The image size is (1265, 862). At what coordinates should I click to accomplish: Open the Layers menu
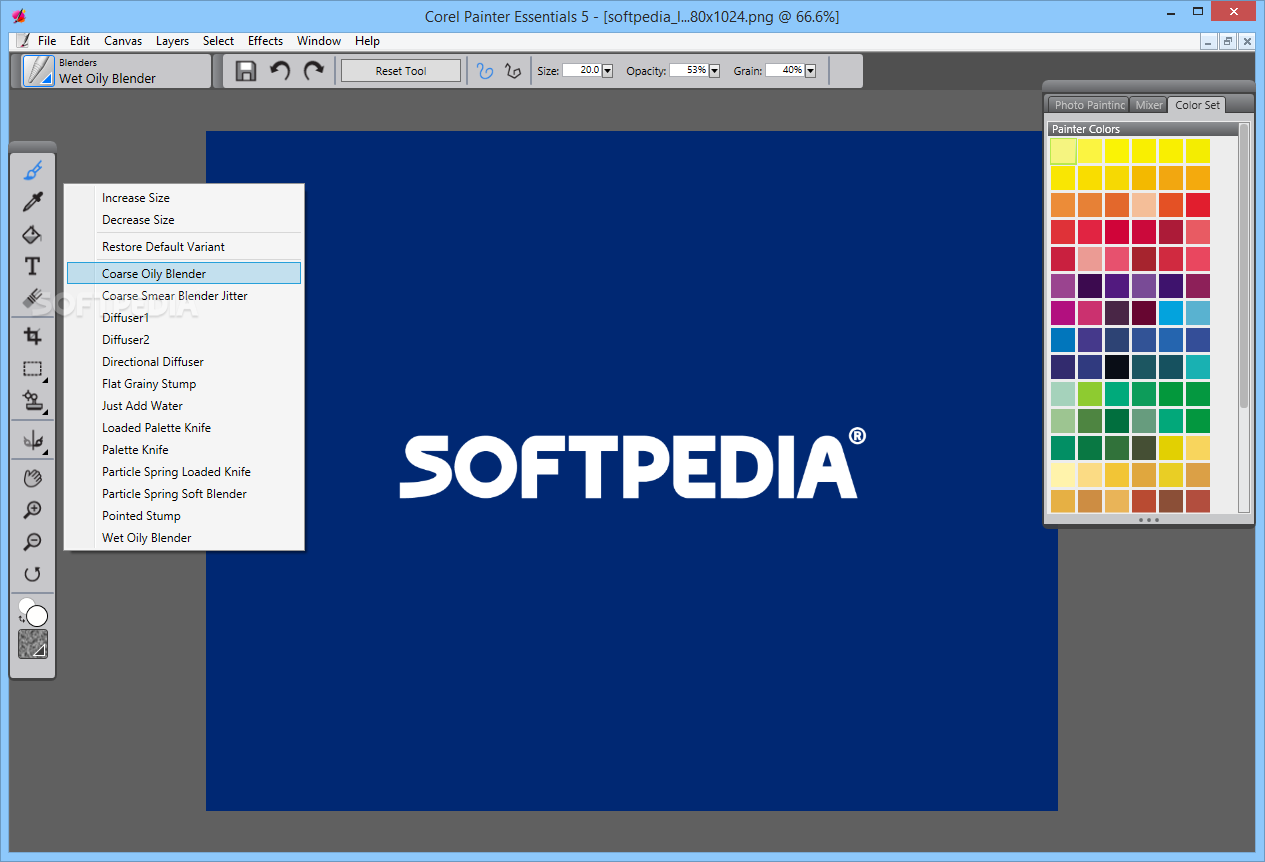(x=172, y=41)
